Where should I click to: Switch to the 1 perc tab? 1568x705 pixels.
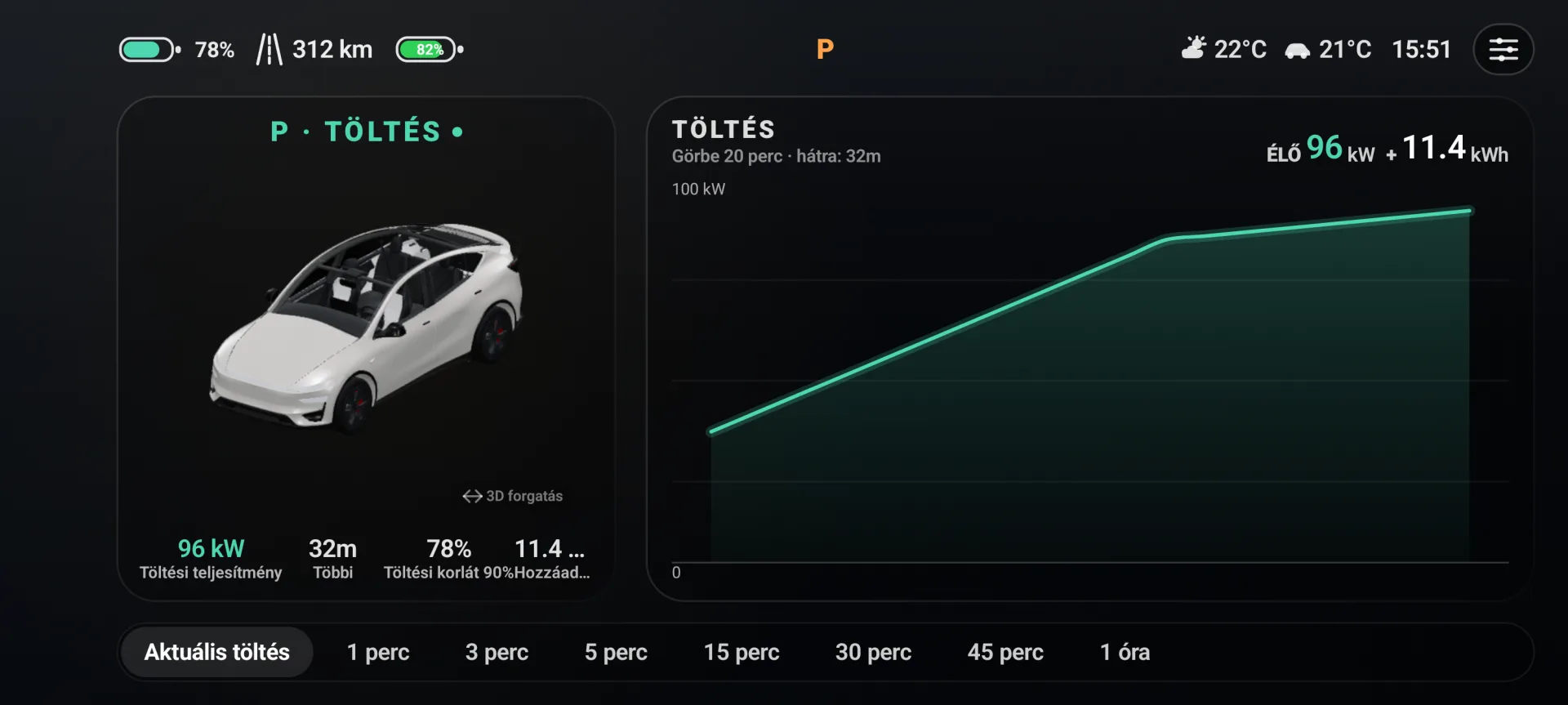[378, 652]
